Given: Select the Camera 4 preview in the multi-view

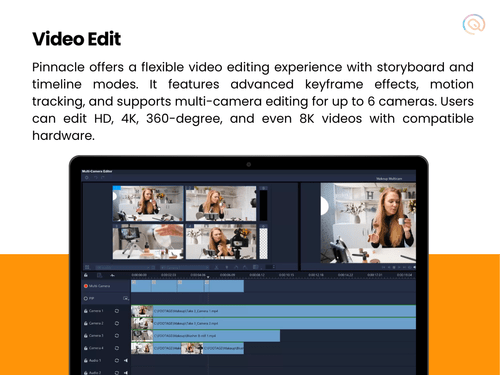Looking at the screenshot, I should [221, 242].
